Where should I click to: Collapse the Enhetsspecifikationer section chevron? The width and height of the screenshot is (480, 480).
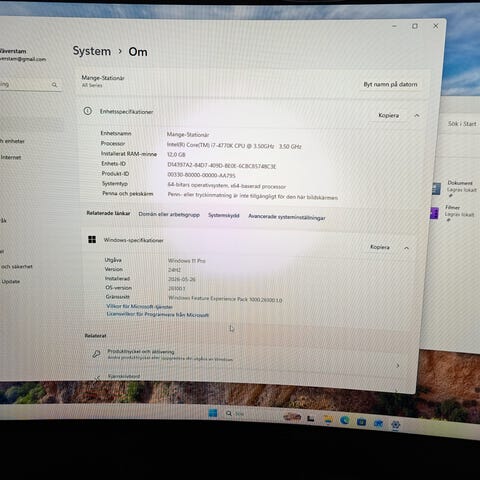(417, 116)
